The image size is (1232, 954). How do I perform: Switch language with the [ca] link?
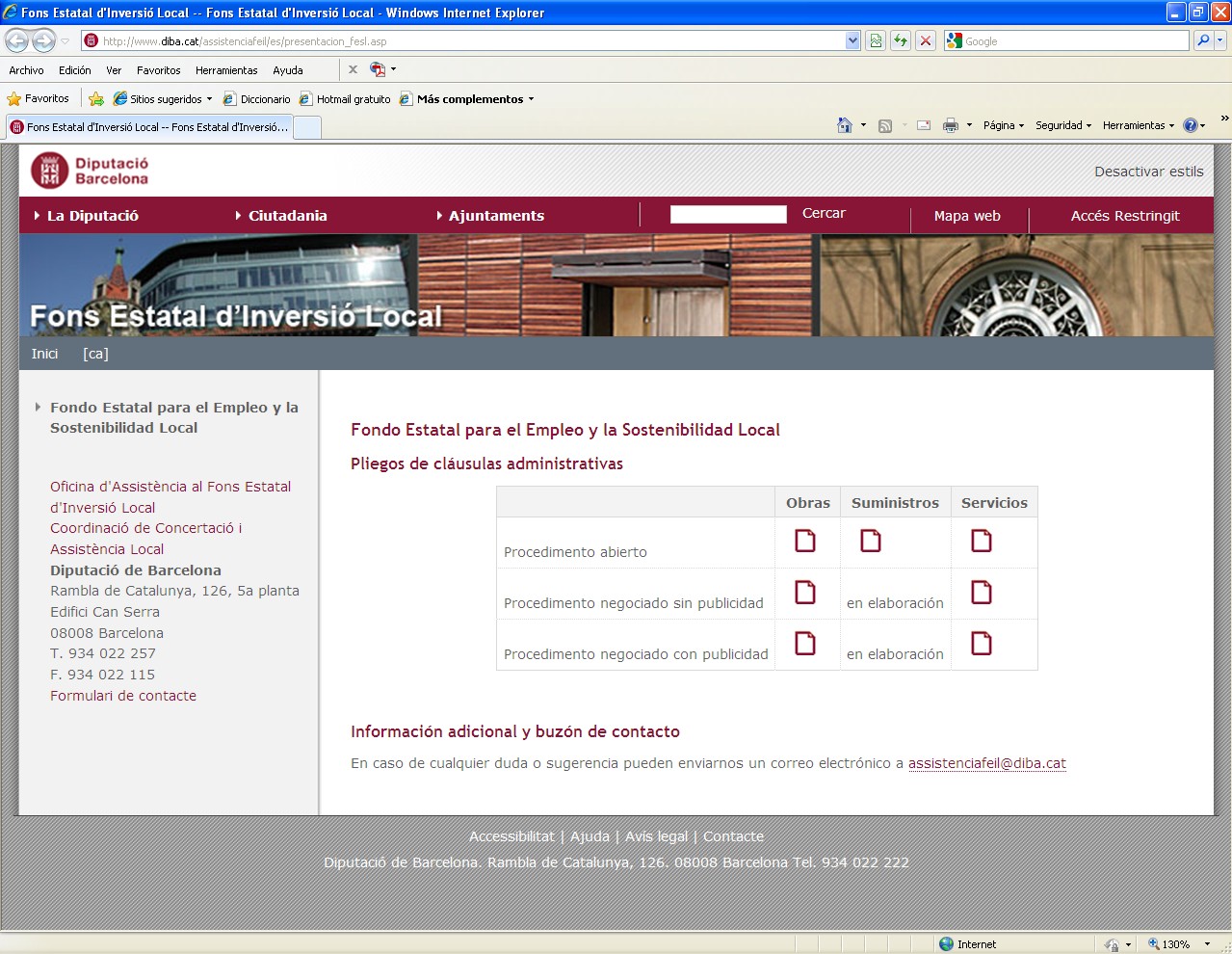(x=95, y=354)
